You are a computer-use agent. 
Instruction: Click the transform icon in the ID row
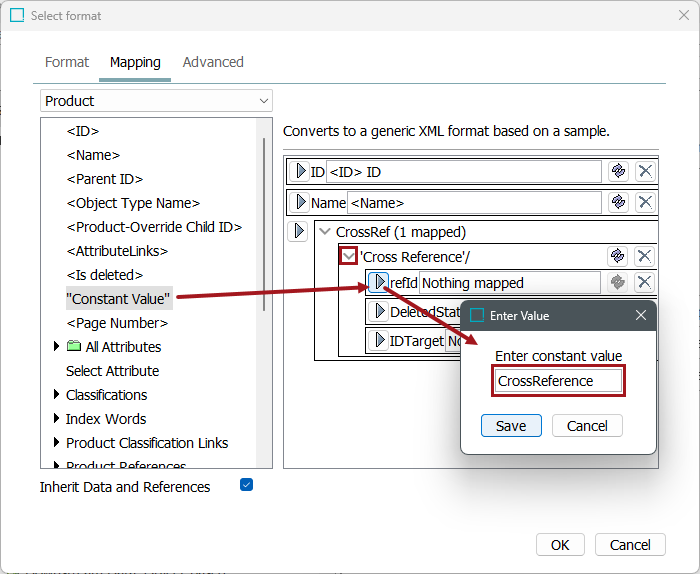pyautogui.click(x=618, y=172)
